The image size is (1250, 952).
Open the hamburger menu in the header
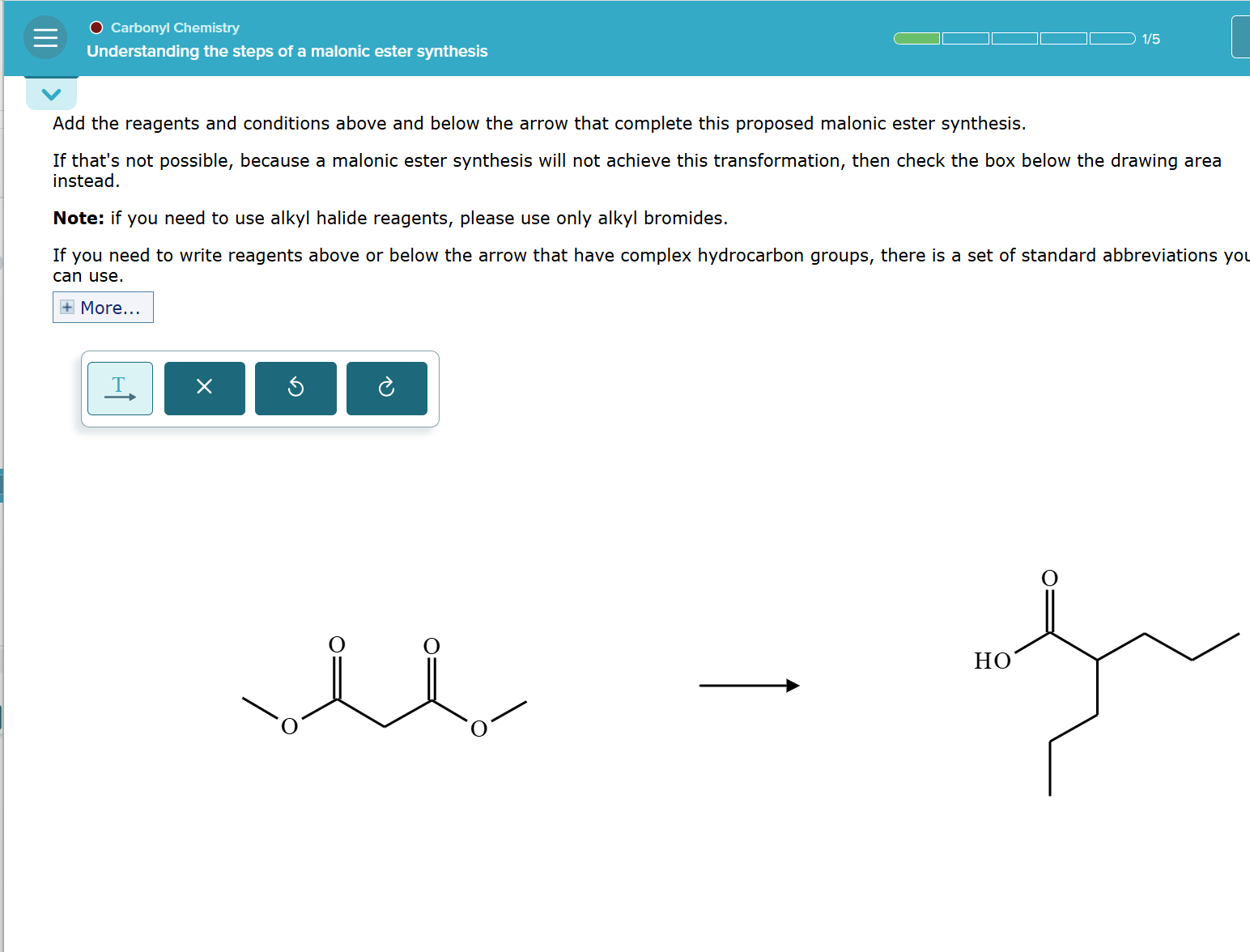tap(45, 37)
